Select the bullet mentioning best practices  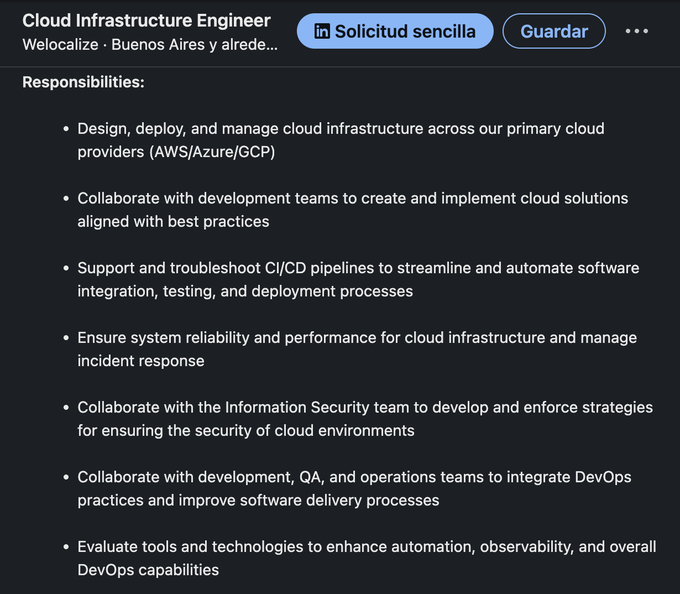[353, 210]
